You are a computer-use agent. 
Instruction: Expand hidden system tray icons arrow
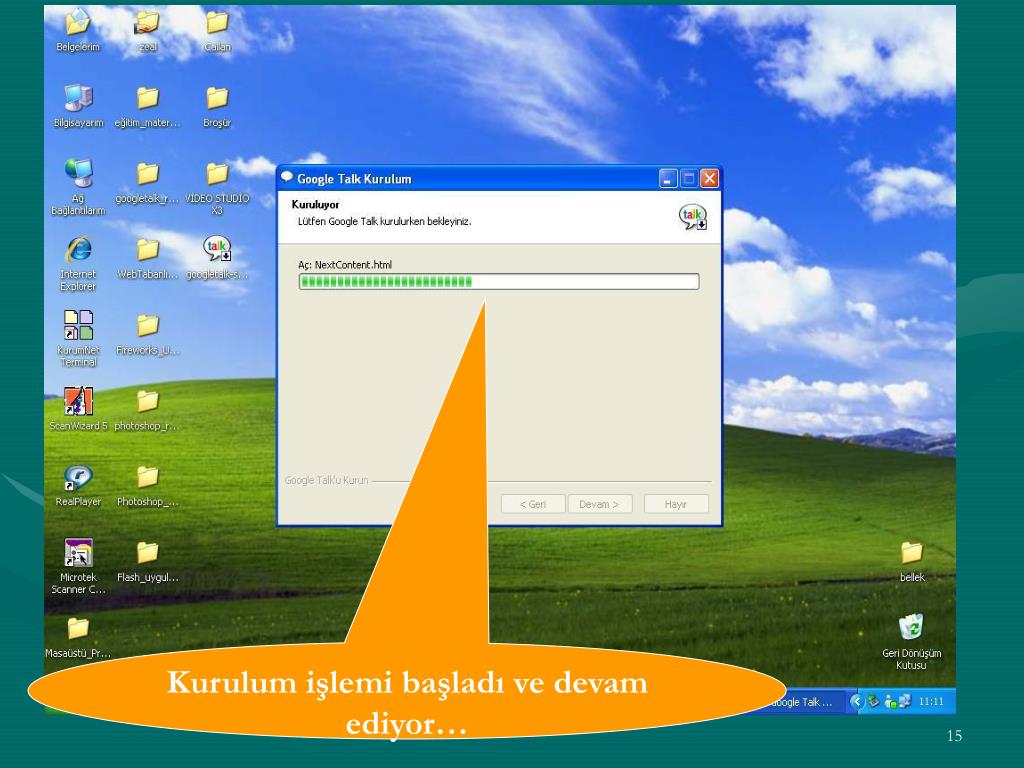click(x=857, y=702)
